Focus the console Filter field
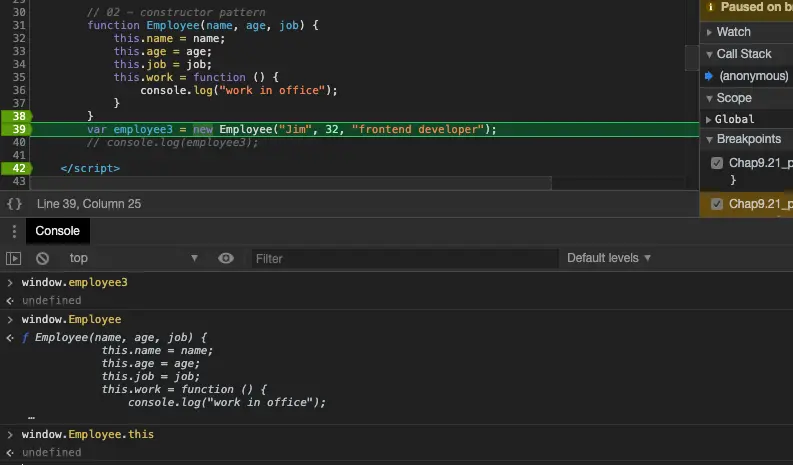This screenshot has height=465, width=793. tap(405, 259)
